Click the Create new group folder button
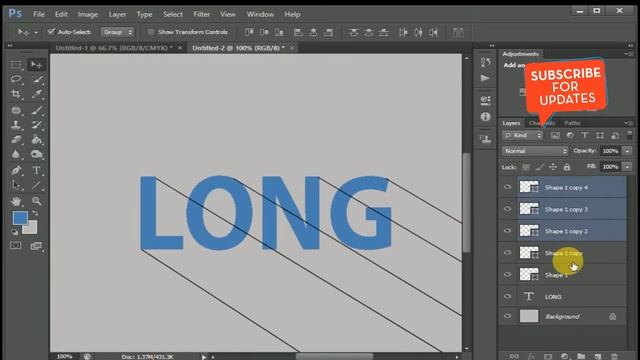Screen dimensions: 640x360 click(x=581, y=356)
